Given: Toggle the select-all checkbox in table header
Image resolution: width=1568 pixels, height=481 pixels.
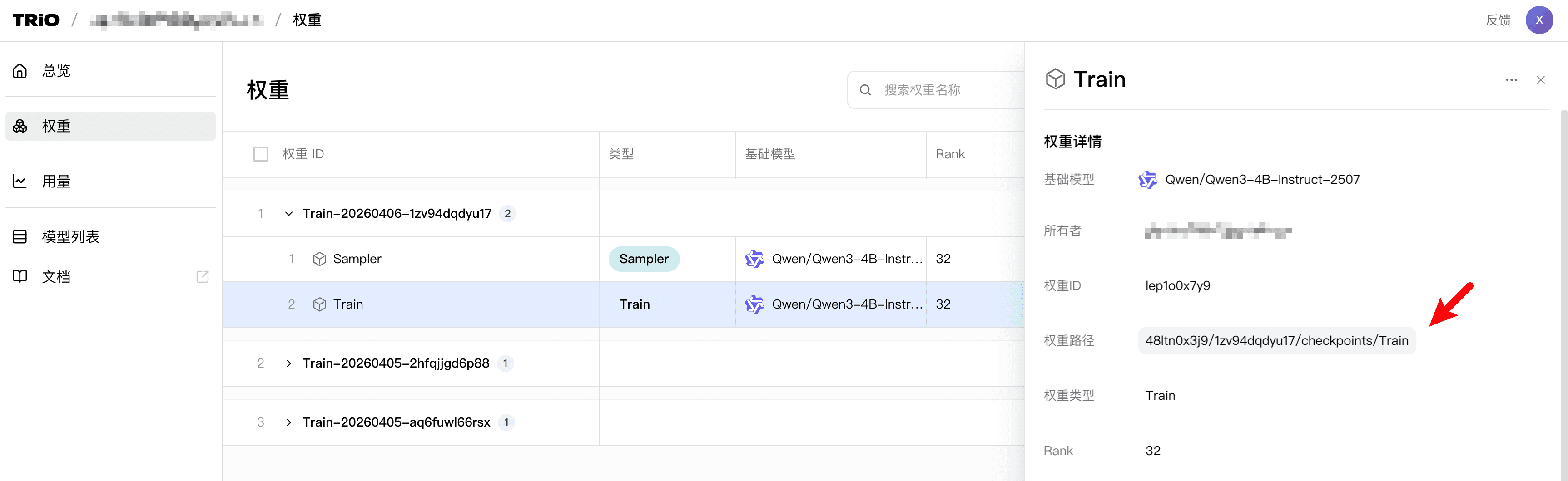Looking at the screenshot, I should (x=261, y=154).
